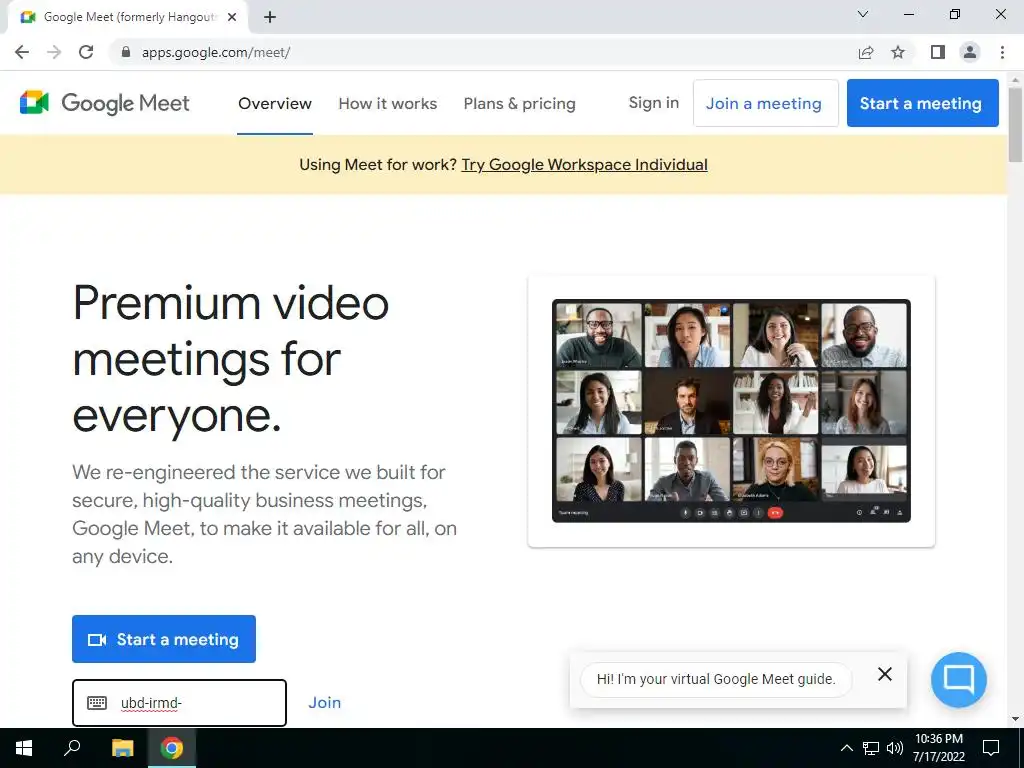Open a new browser tab
The image size is (1024, 768).
270,17
